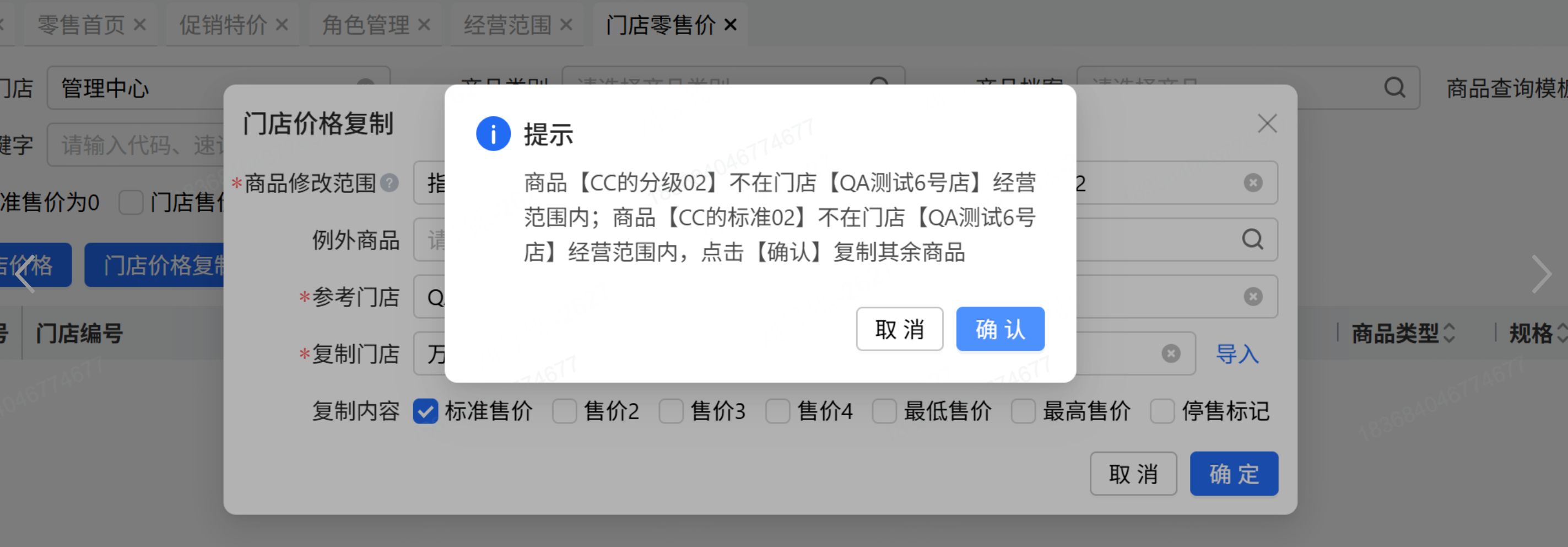The image size is (1568, 547).
Task: Sort by 商品类型 column arrows
Action: pos(1450,333)
